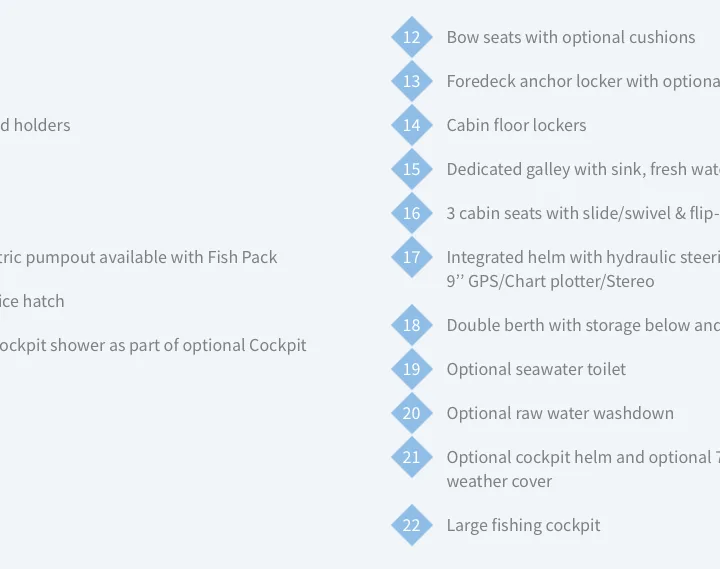720x569 pixels.
Task: Select the number 19 toilet marker
Action: [411, 369]
